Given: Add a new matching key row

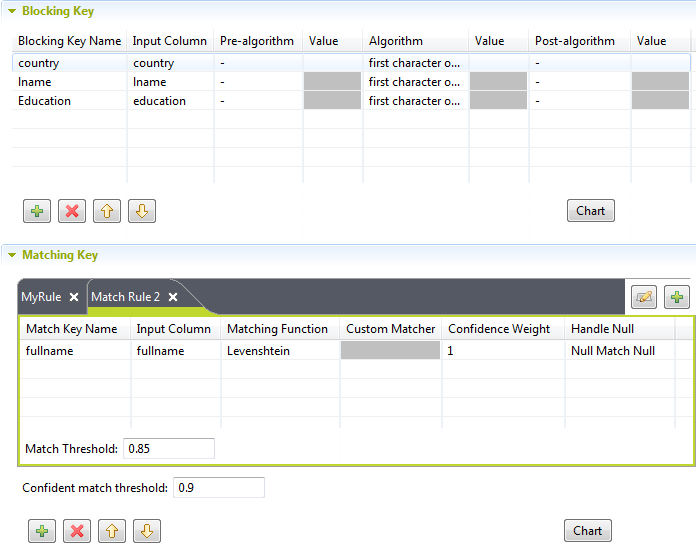Looking at the screenshot, I should coord(42,531).
